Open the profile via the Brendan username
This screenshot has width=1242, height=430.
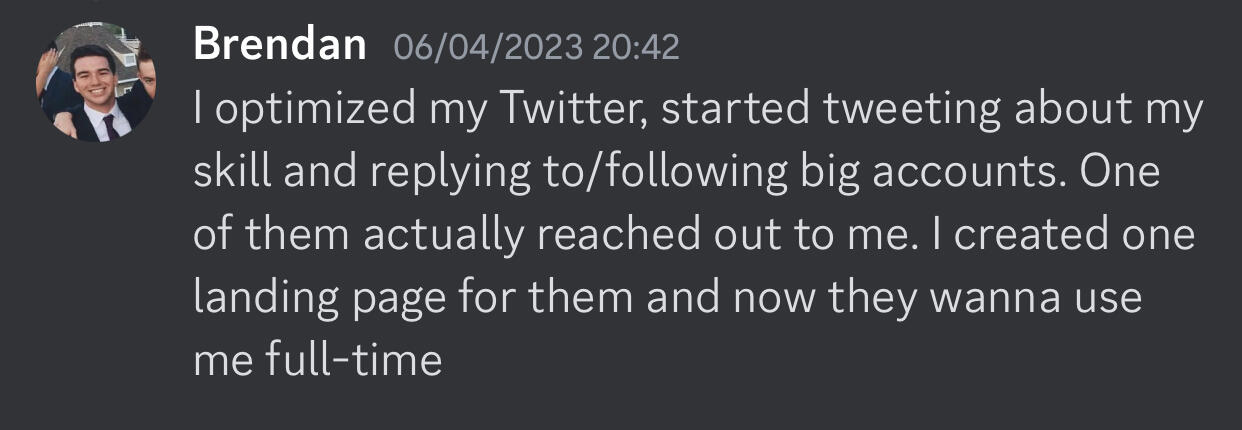[x=280, y=46]
